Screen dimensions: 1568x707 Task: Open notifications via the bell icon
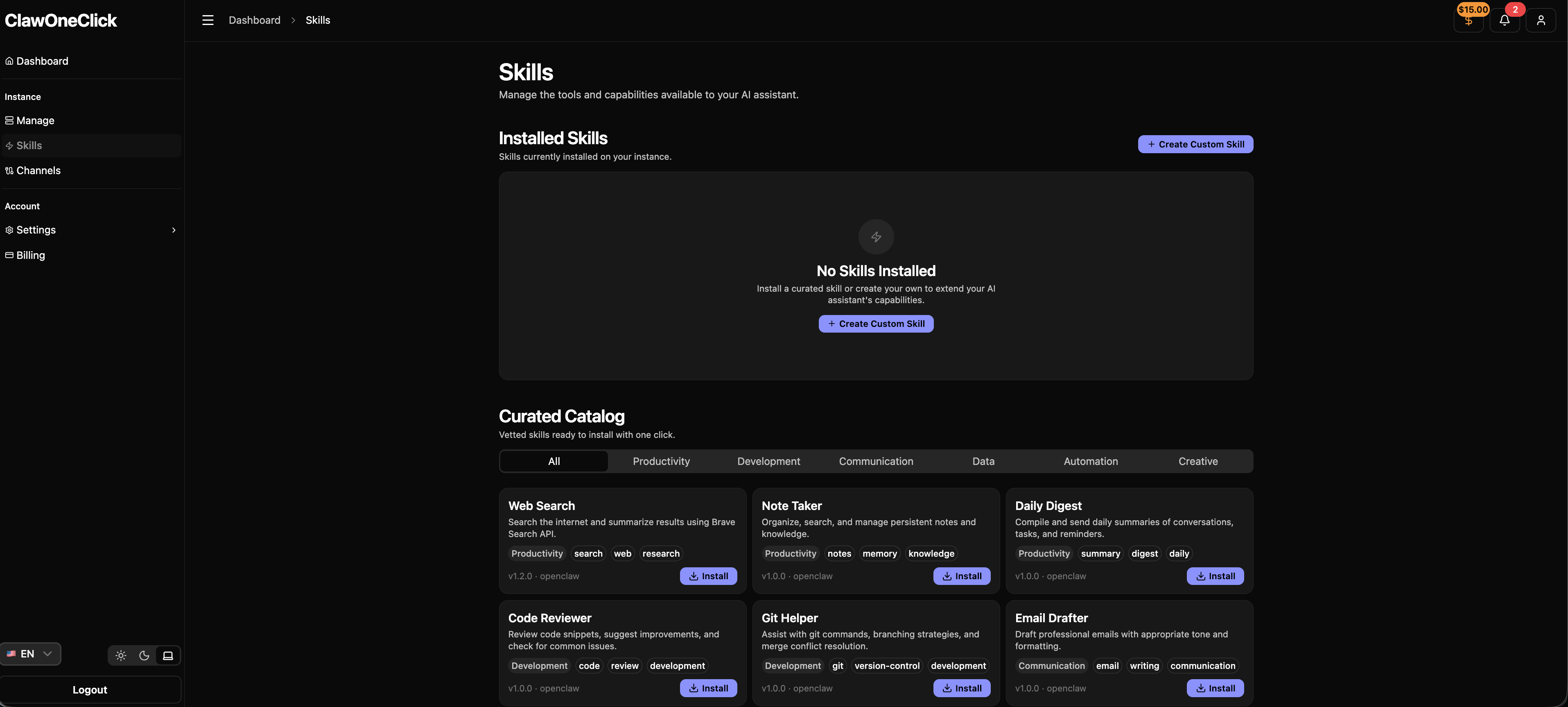pos(1504,20)
